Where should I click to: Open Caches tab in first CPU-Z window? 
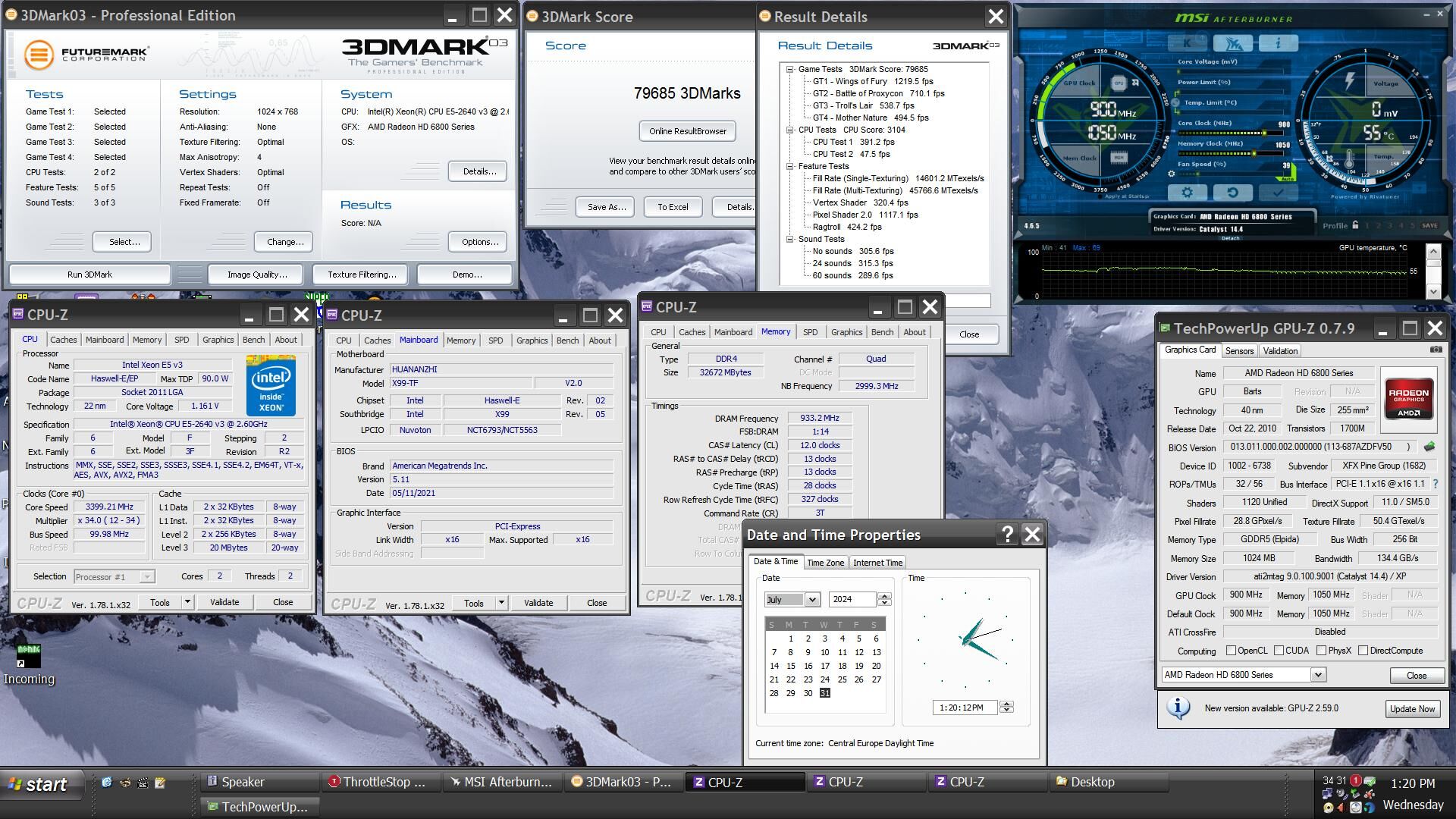[x=63, y=340]
